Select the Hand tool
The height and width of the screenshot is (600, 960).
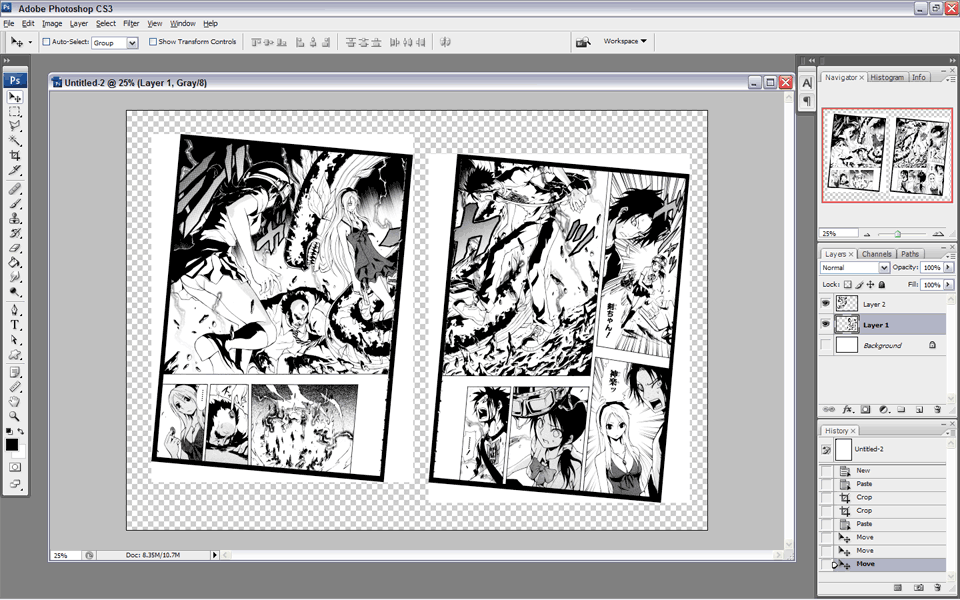(15, 402)
